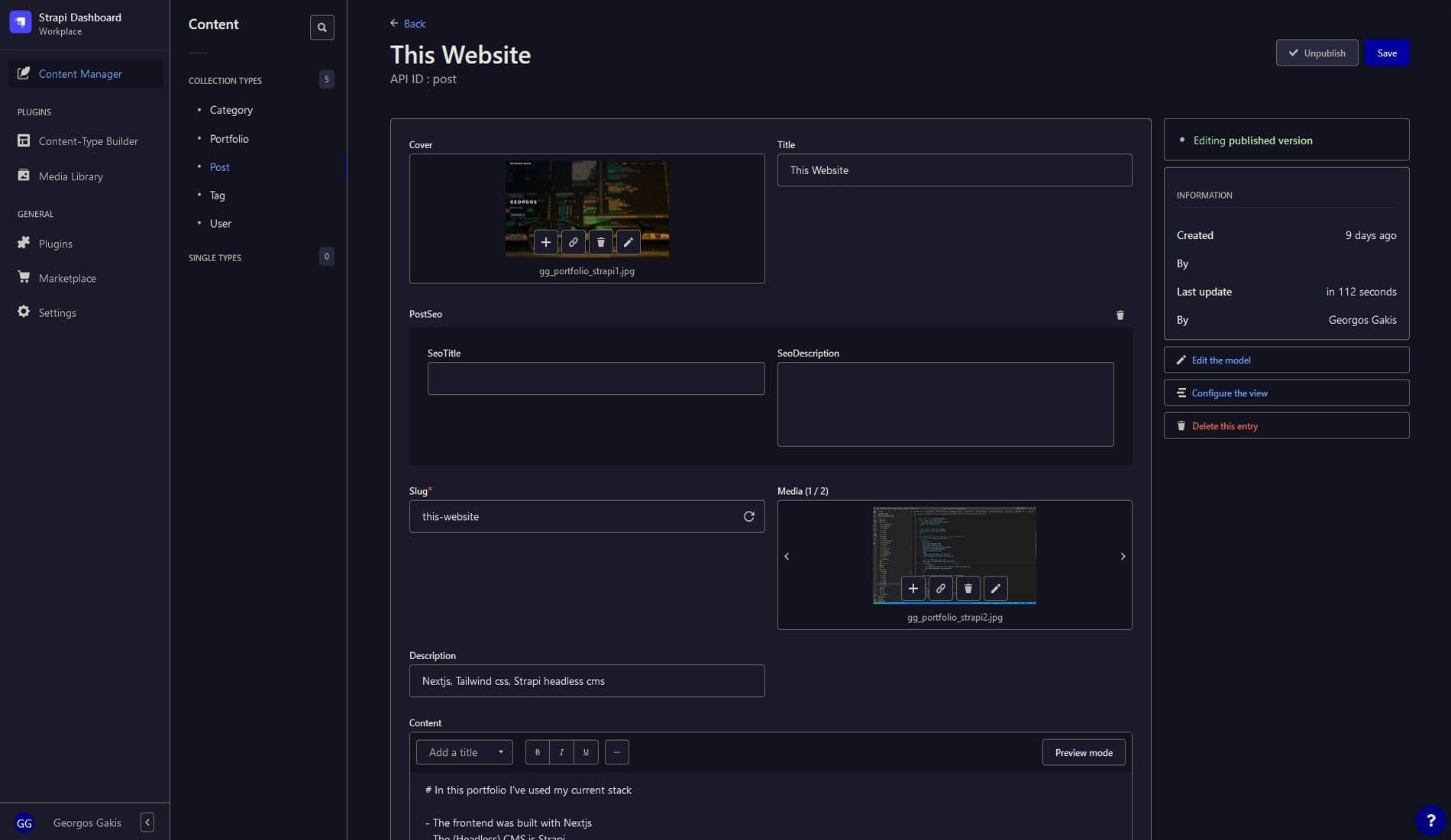Select User collection type
This screenshot has width=1451, height=840.
tap(221, 223)
